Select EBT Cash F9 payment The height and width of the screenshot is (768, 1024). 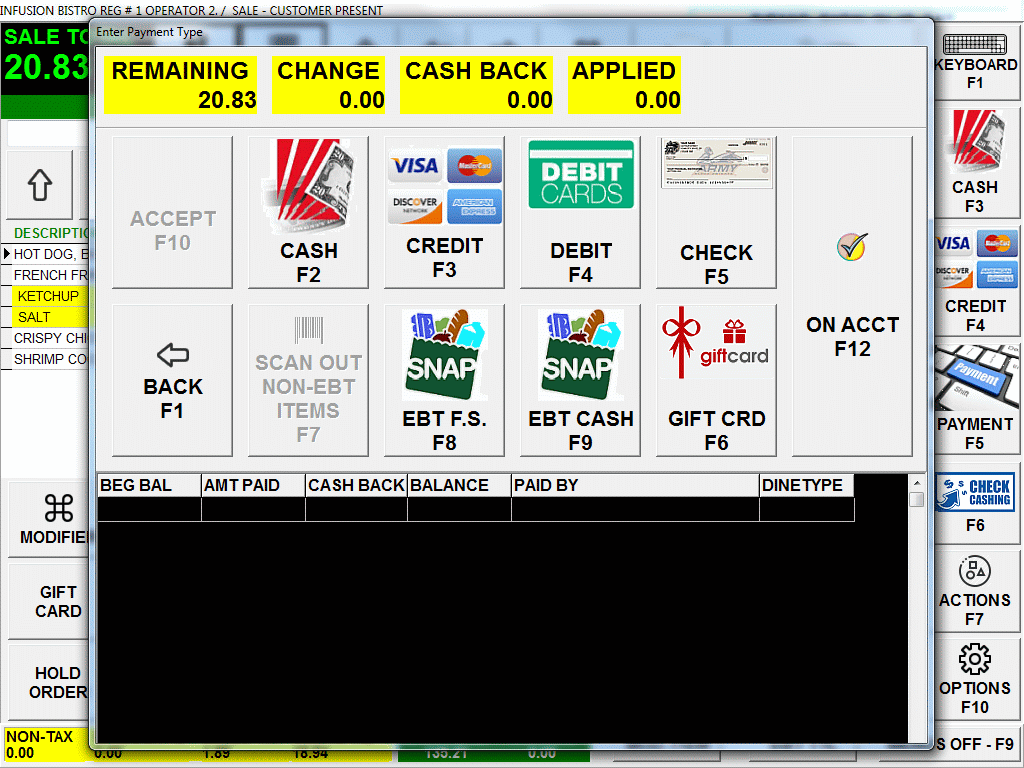[580, 381]
